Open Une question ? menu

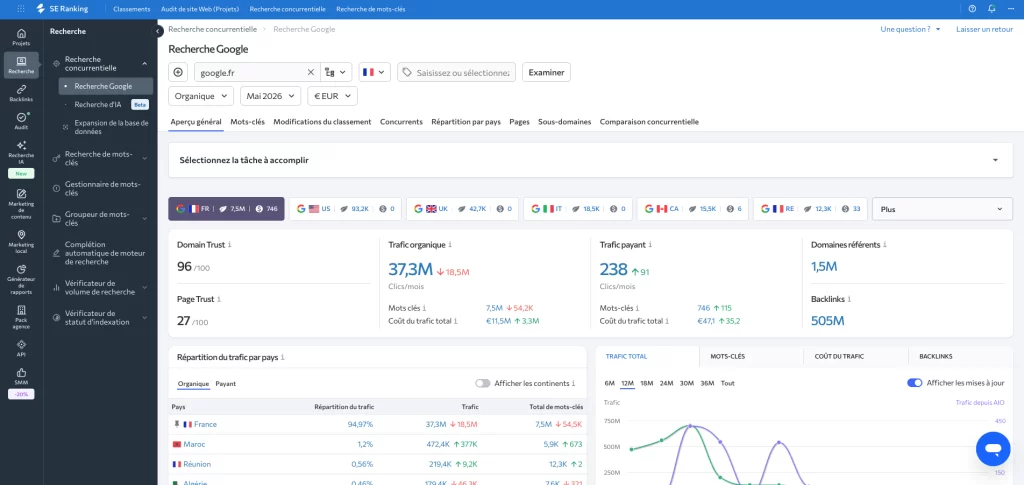(x=910, y=29)
